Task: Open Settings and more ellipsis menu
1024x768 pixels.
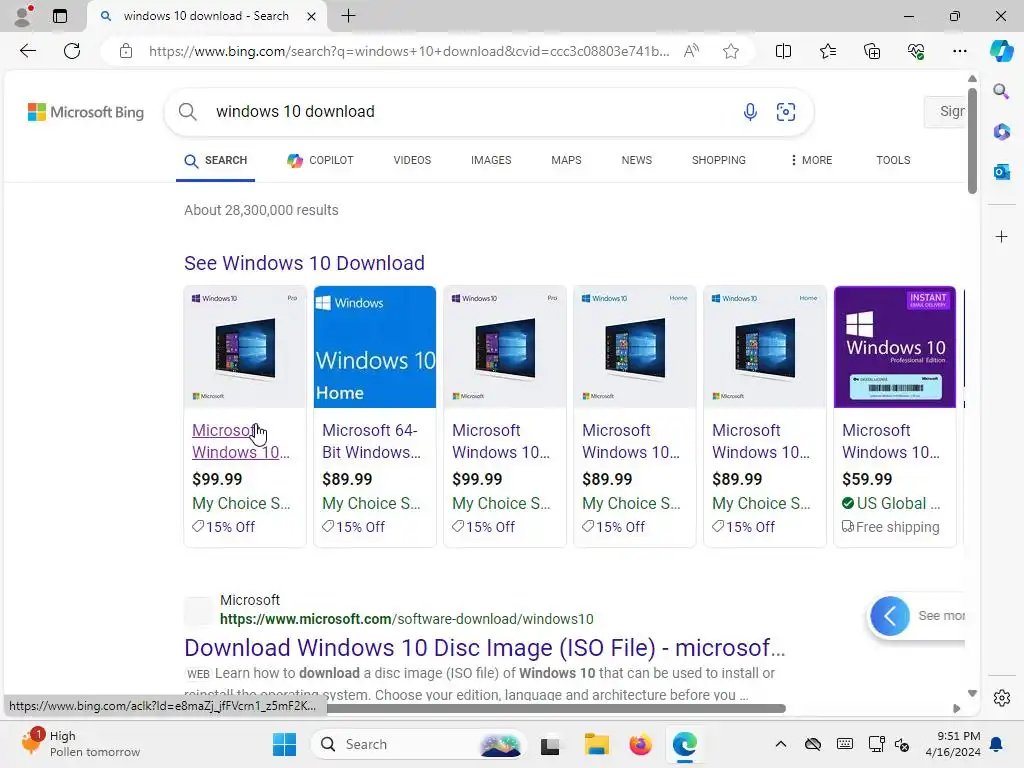Action: (x=959, y=51)
